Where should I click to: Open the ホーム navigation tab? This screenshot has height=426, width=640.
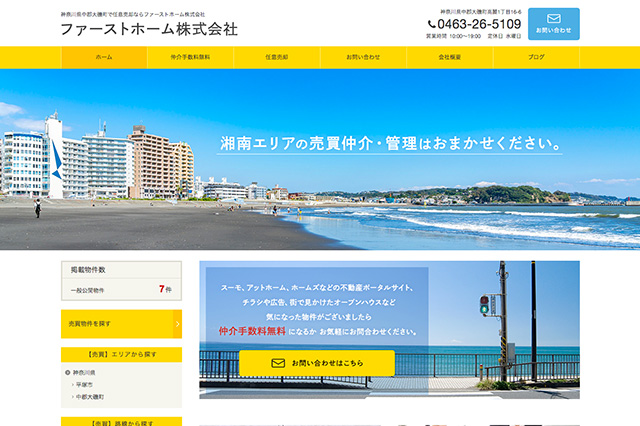(x=104, y=58)
